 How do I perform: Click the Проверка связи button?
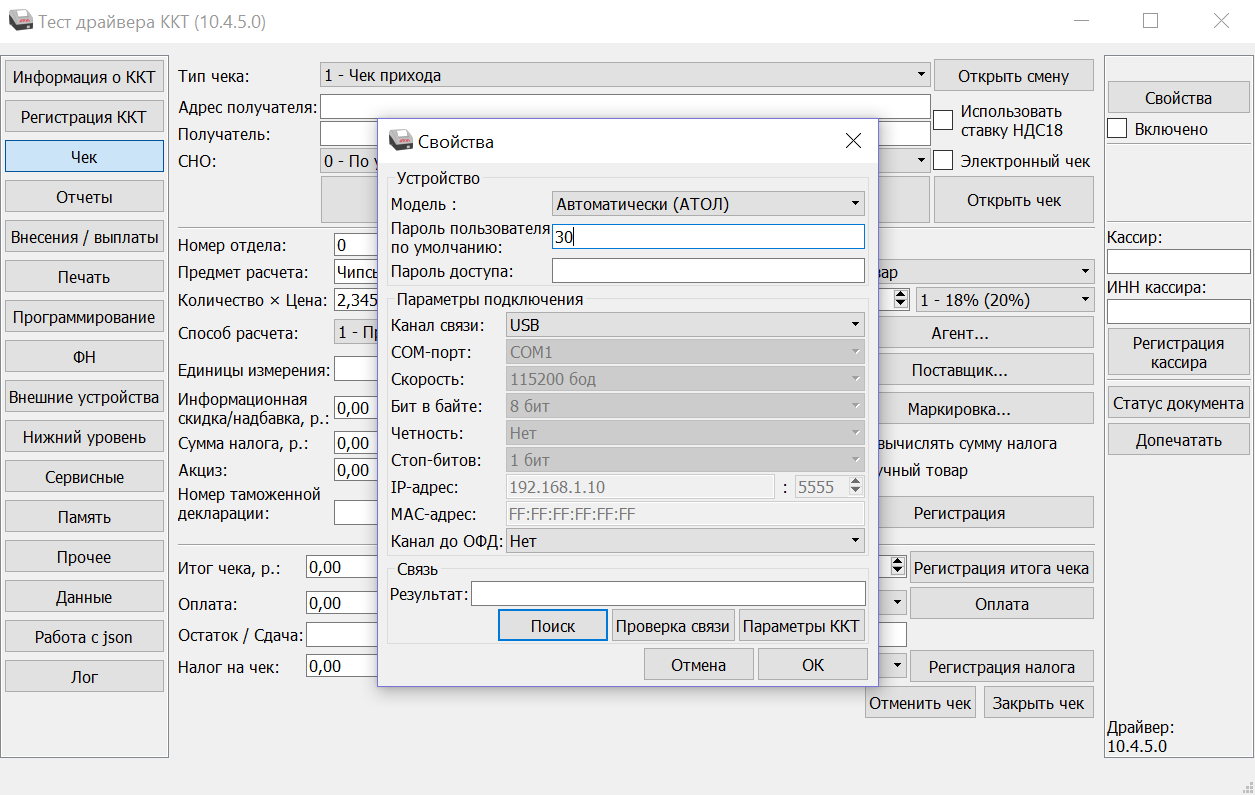673,626
